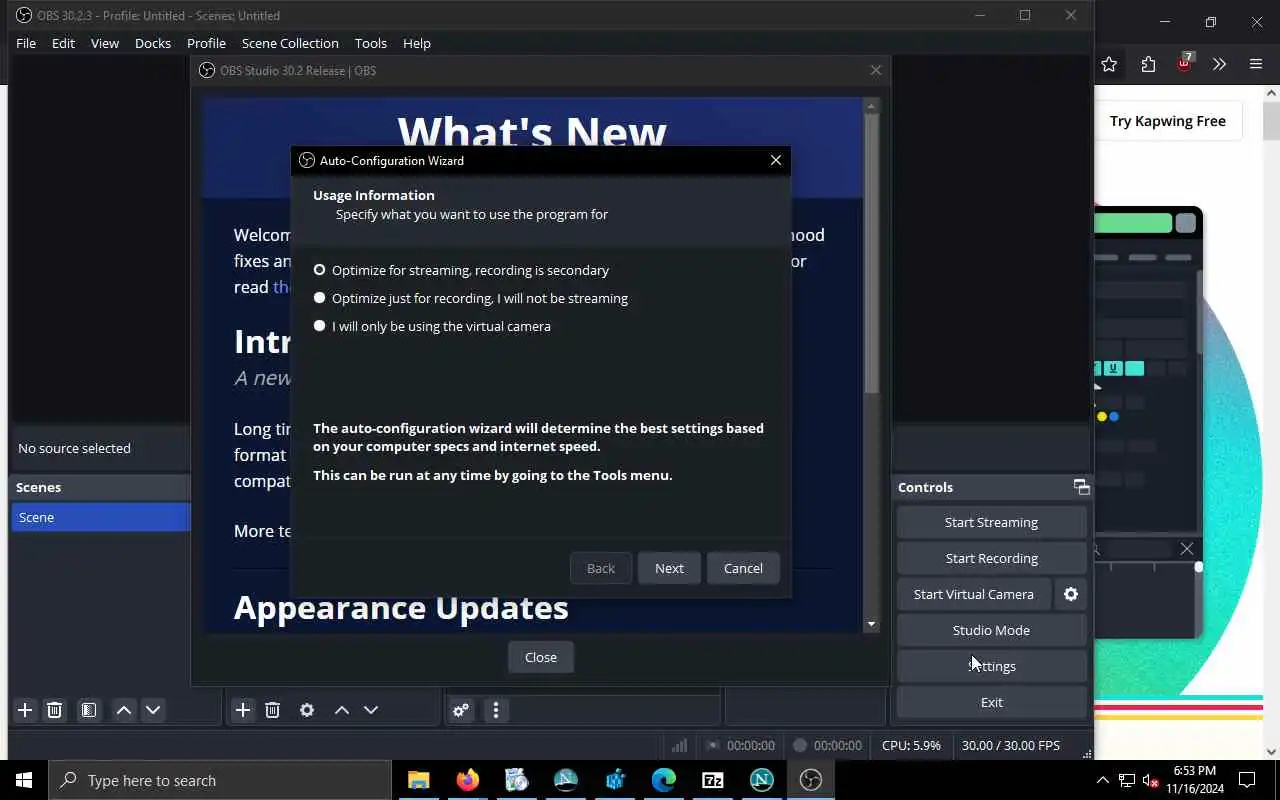This screenshot has width=1280, height=800.
Task: Open the Profile menu
Action: [206, 43]
